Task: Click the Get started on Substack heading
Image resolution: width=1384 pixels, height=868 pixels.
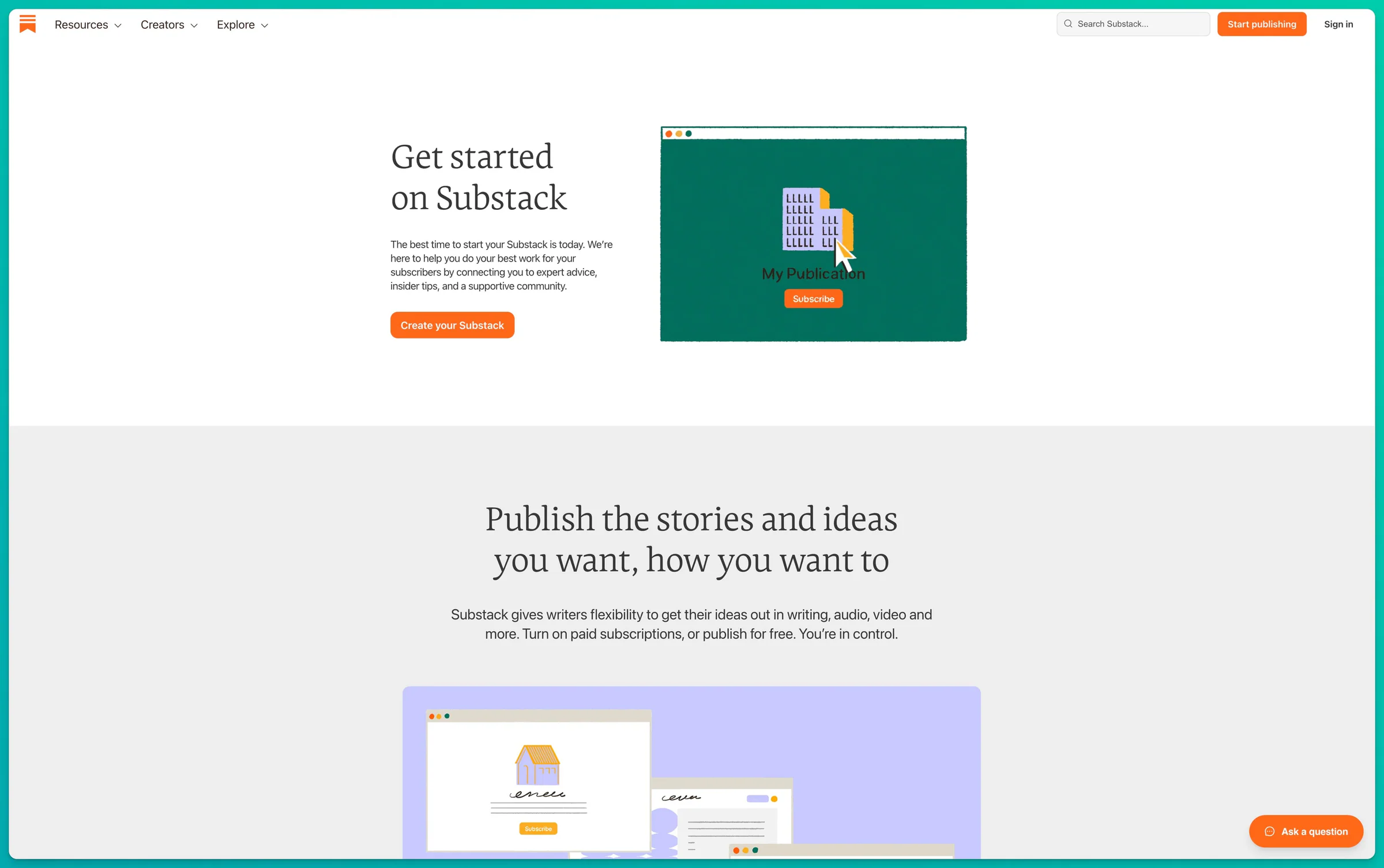Action: [x=479, y=177]
